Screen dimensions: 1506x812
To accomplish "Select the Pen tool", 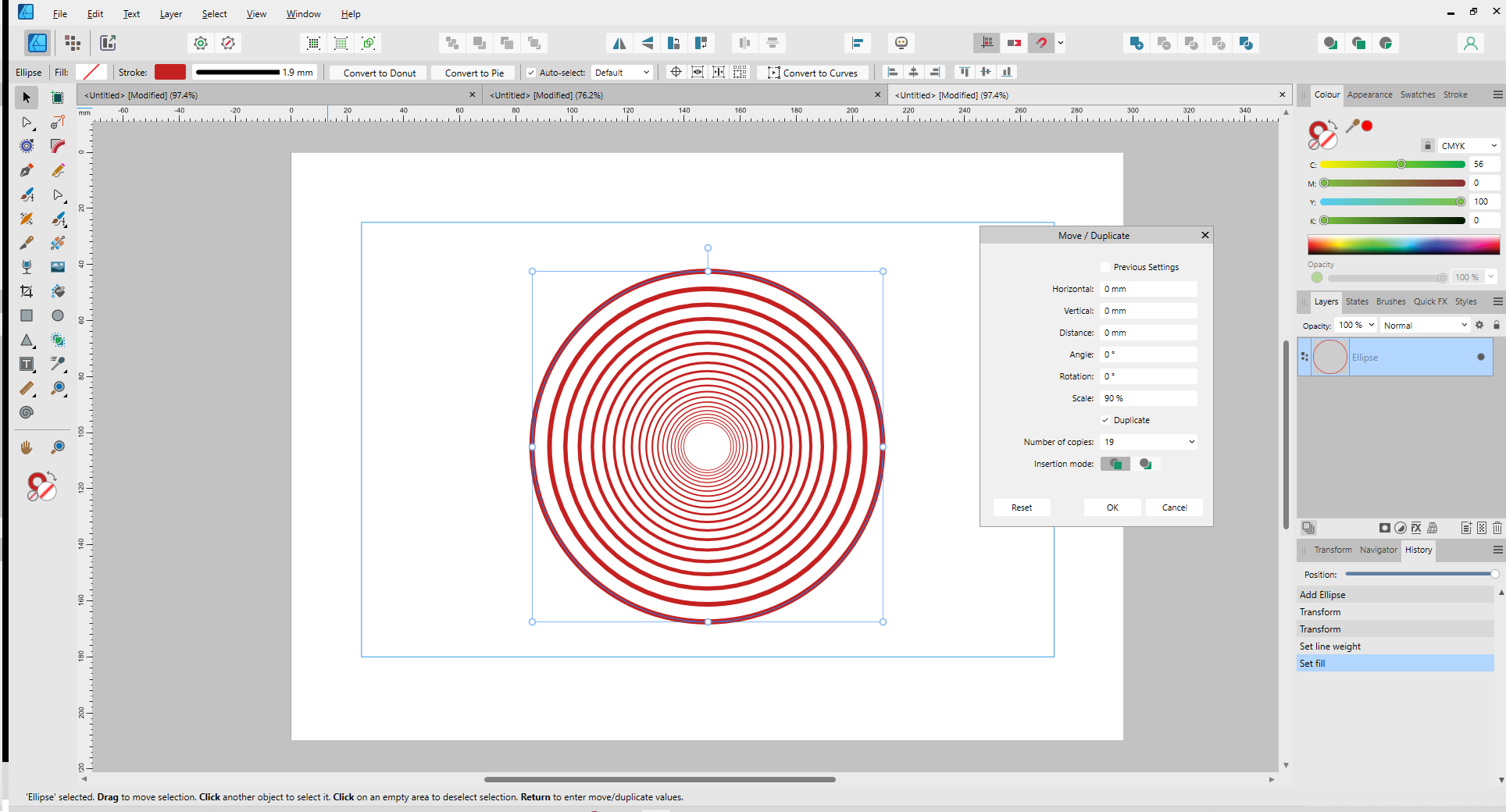I will click(x=27, y=170).
